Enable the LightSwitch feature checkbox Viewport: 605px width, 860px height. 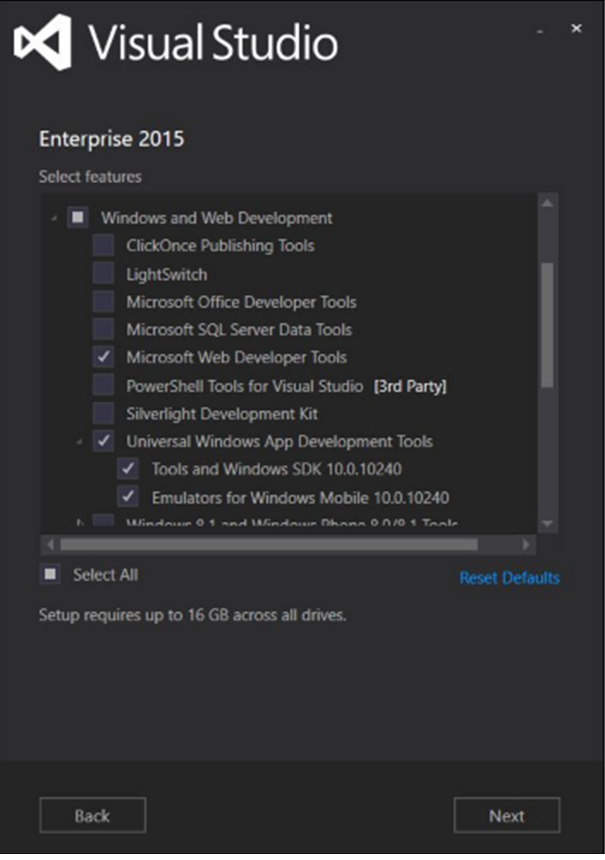pos(103,273)
